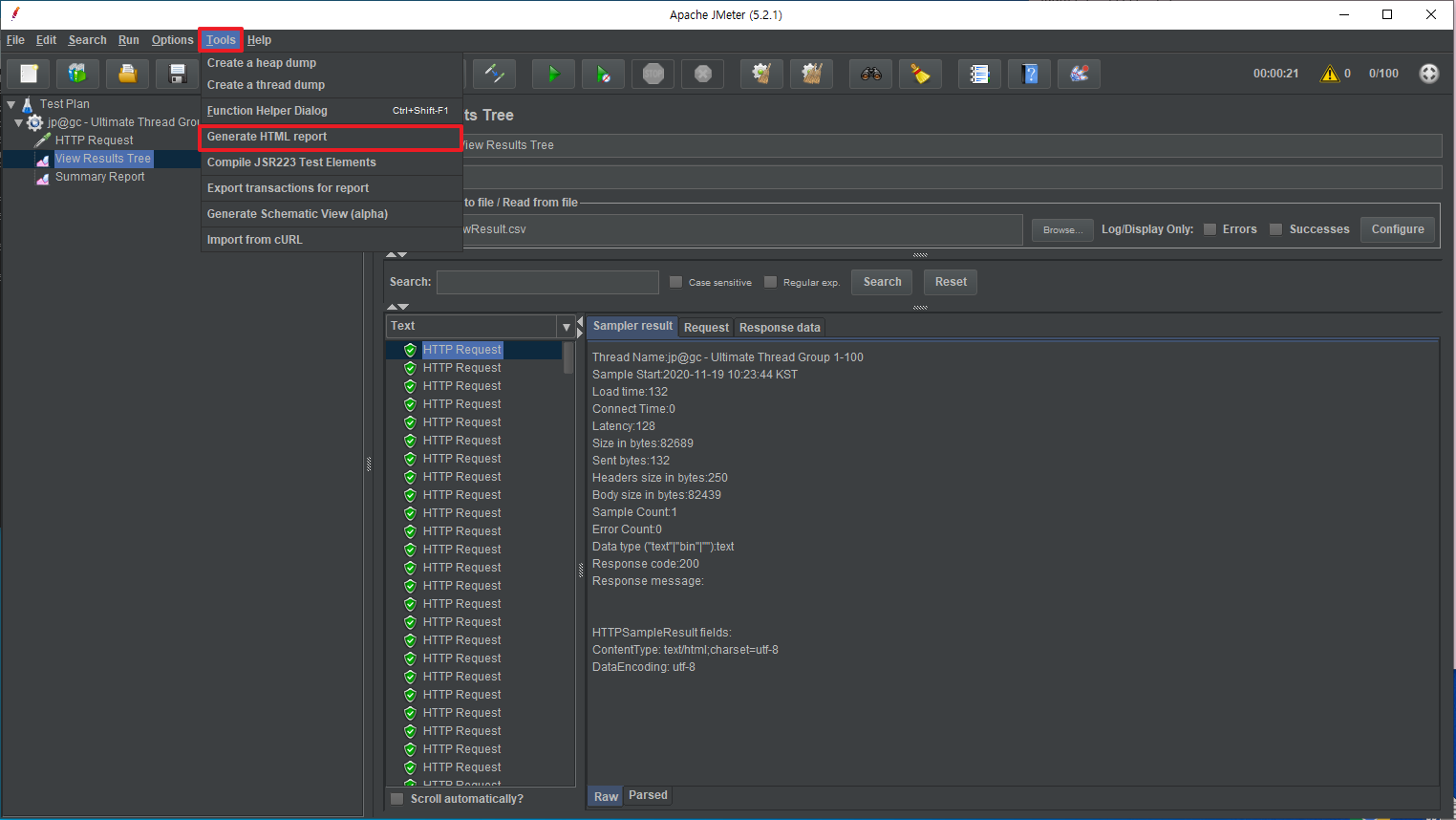Screen dimensions: 1456x820
Task: Click the Configure button
Action: click(1398, 229)
